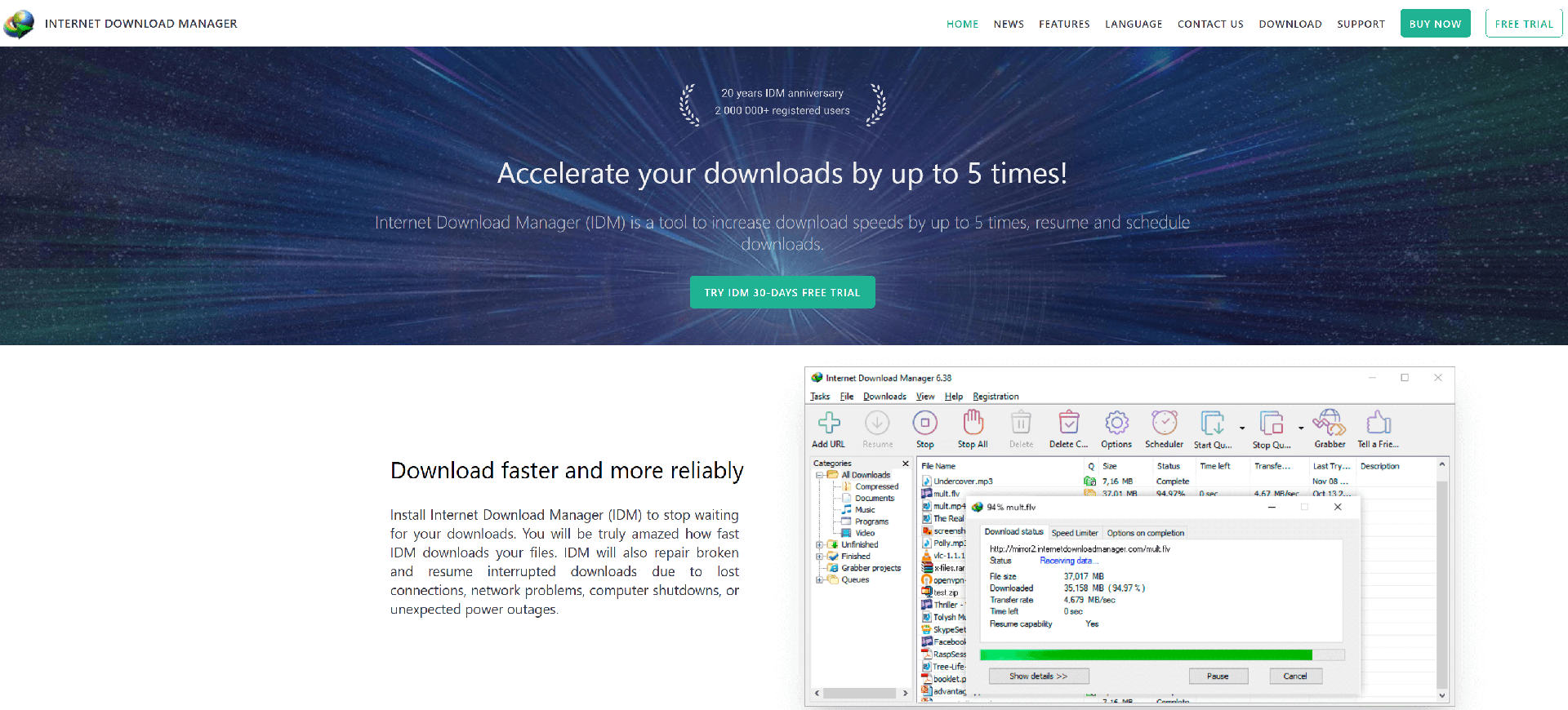Expand the Queues tree node
The image size is (1568, 710).
click(819, 580)
